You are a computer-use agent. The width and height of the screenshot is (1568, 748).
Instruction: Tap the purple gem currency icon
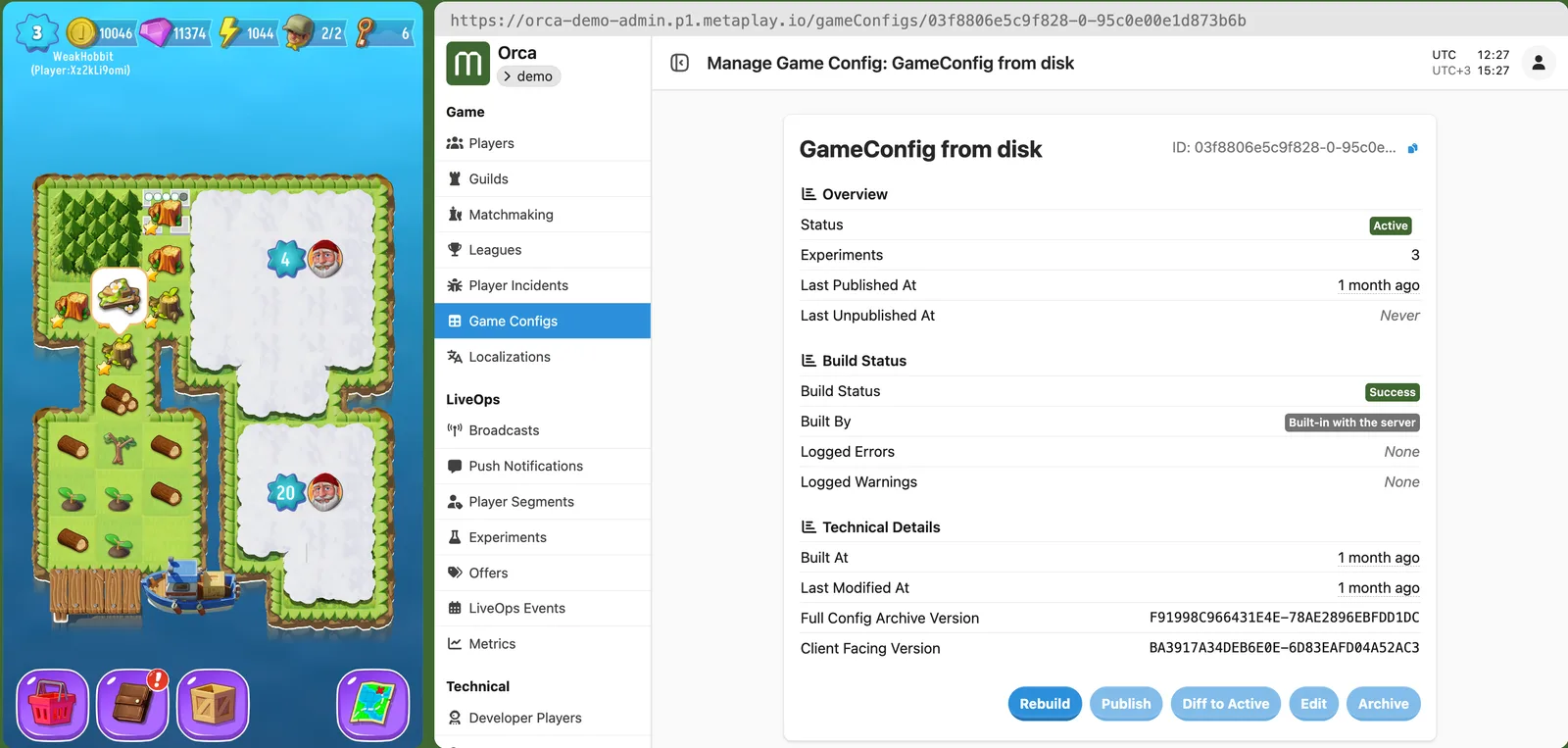click(x=156, y=32)
